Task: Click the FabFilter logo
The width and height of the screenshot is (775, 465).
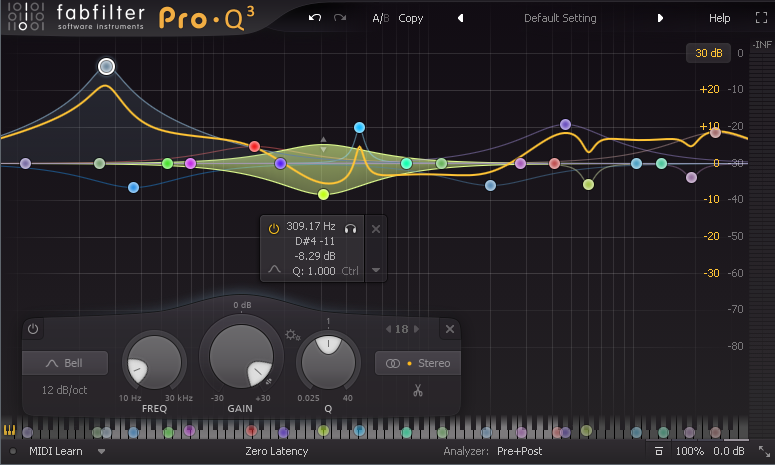Action: tap(75, 18)
